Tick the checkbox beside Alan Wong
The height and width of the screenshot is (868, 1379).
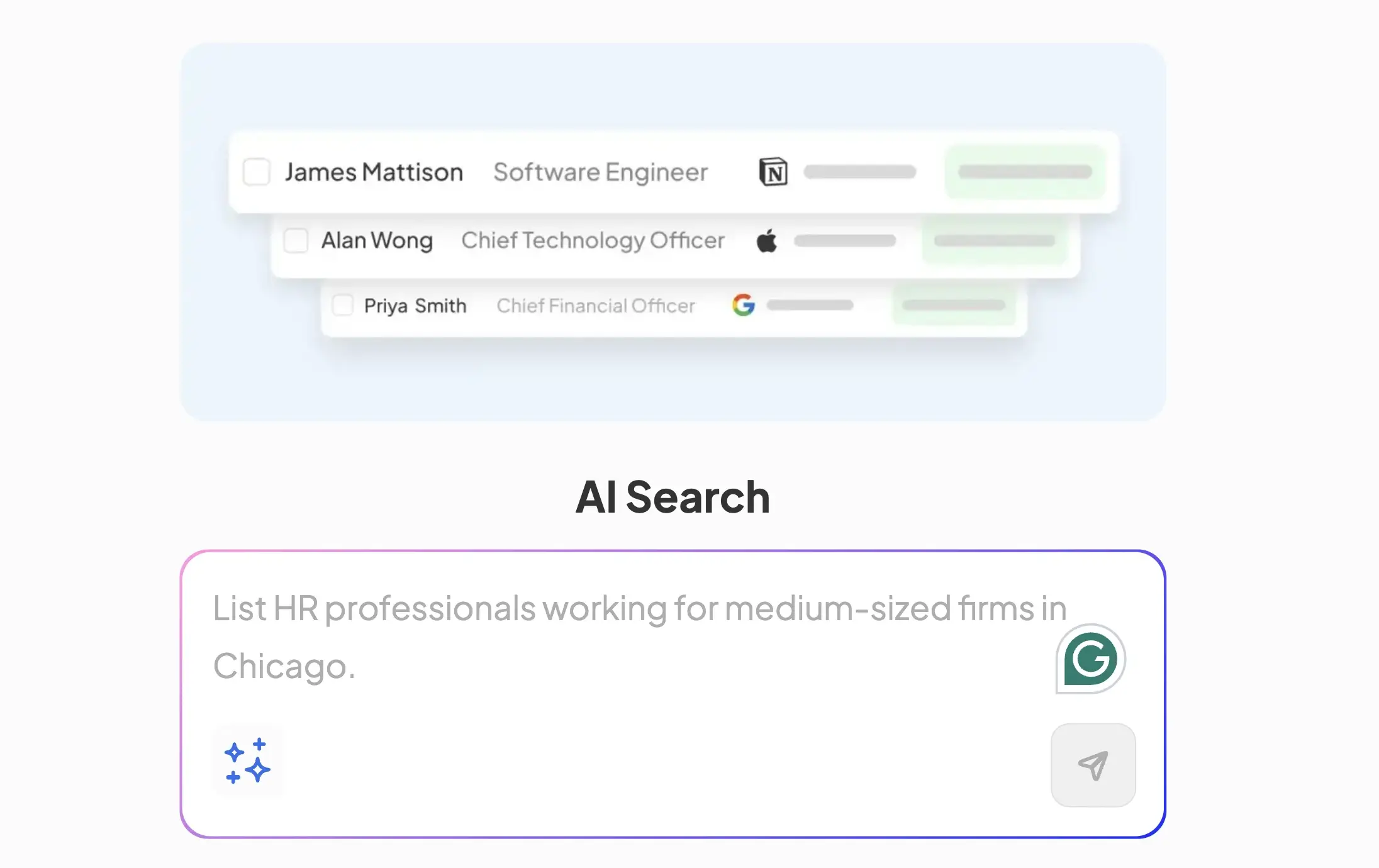(x=296, y=240)
